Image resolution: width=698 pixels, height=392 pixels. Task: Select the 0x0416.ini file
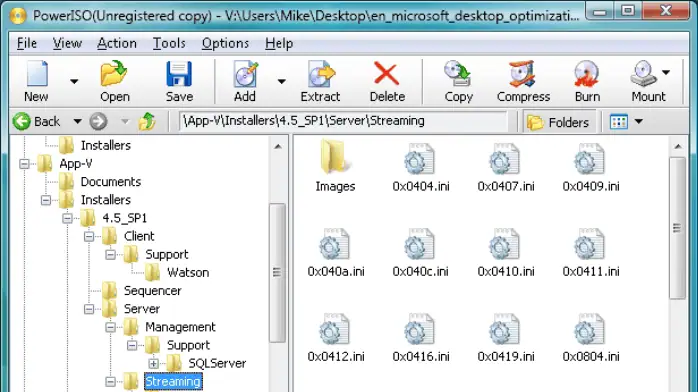(421, 337)
